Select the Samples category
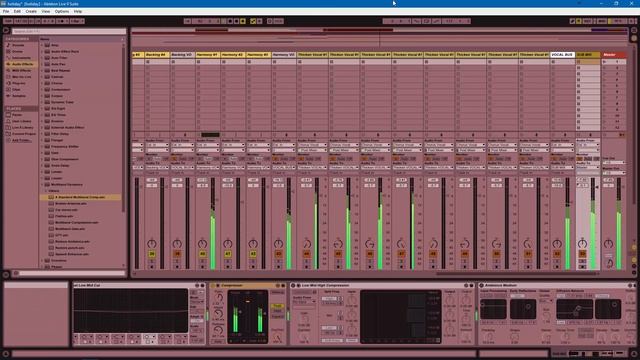Image resolution: width=640 pixels, height=360 pixels. [x=19, y=96]
